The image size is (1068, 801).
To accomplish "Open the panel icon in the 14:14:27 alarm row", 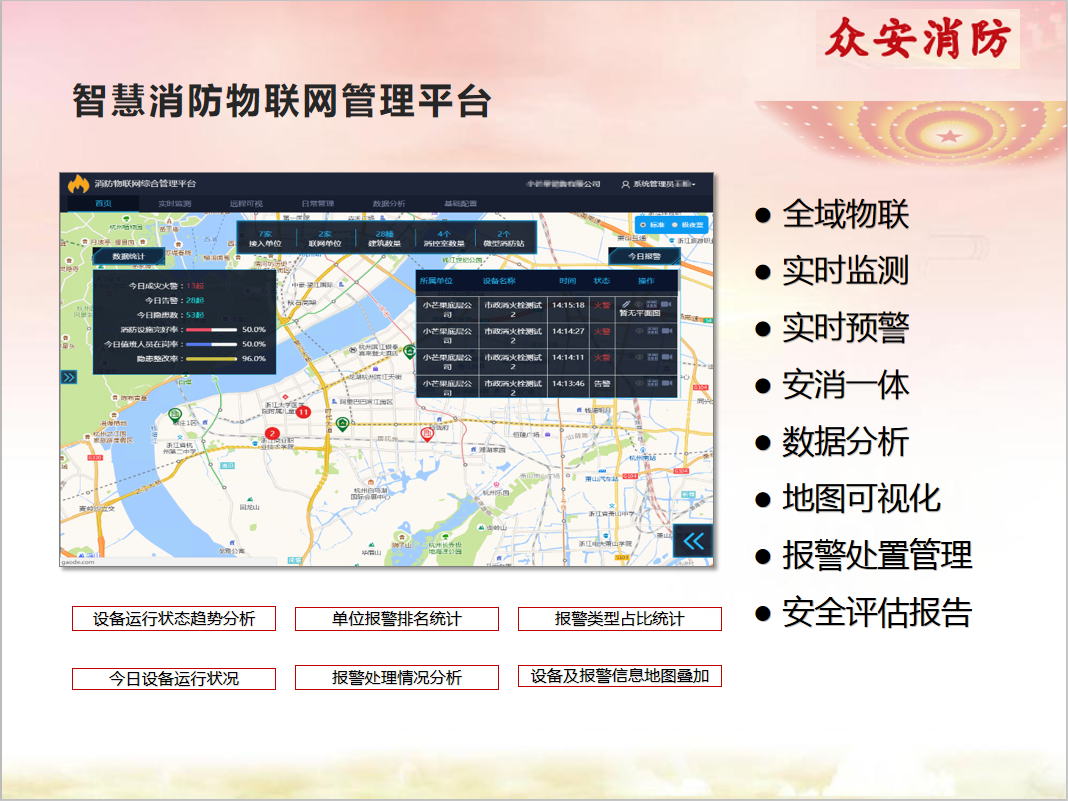I will click(653, 330).
